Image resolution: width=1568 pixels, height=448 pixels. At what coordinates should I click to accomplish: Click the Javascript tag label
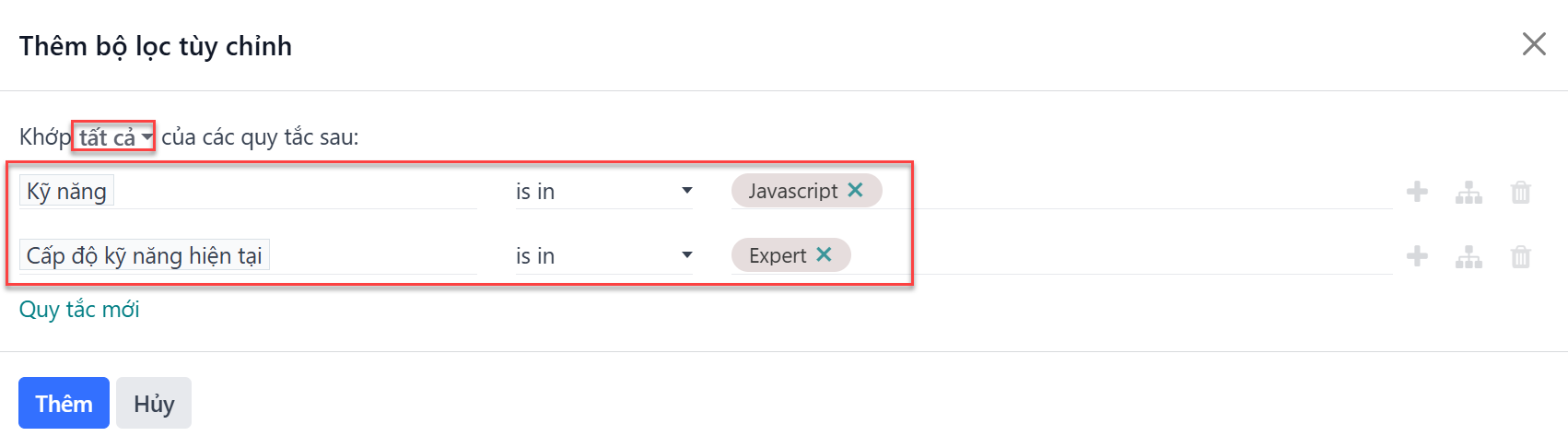click(793, 191)
